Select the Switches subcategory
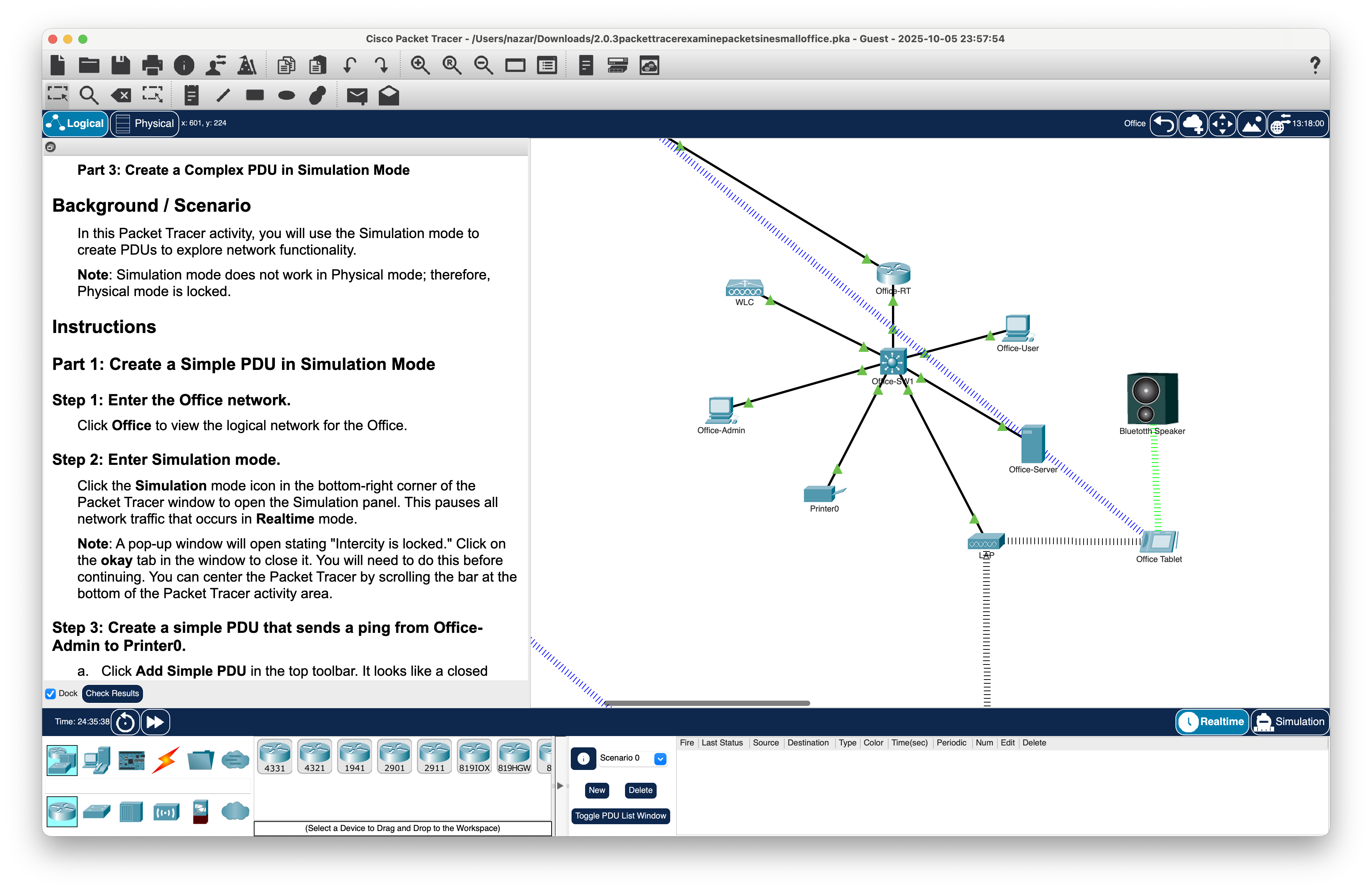The height and width of the screenshot is (892, 1372). pyautogui.click(x=97, y=812)
